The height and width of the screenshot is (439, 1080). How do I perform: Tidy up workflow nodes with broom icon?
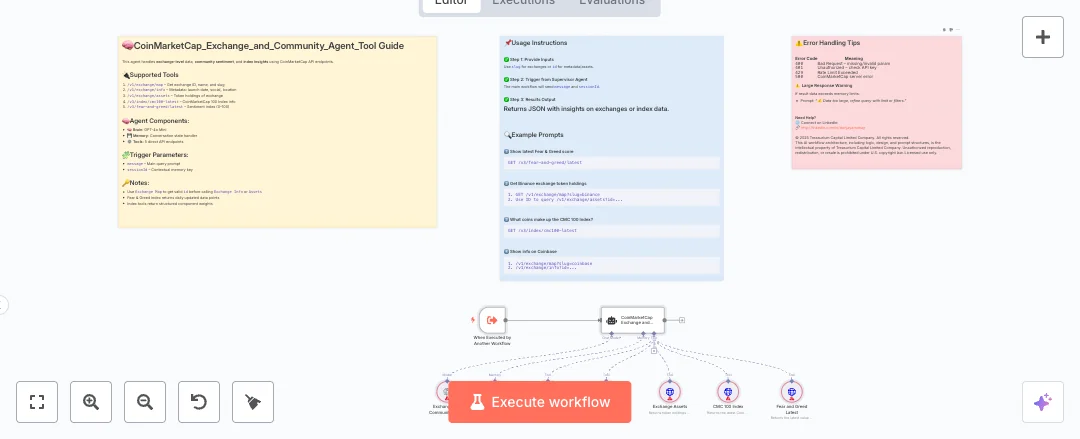click(253, 402)
